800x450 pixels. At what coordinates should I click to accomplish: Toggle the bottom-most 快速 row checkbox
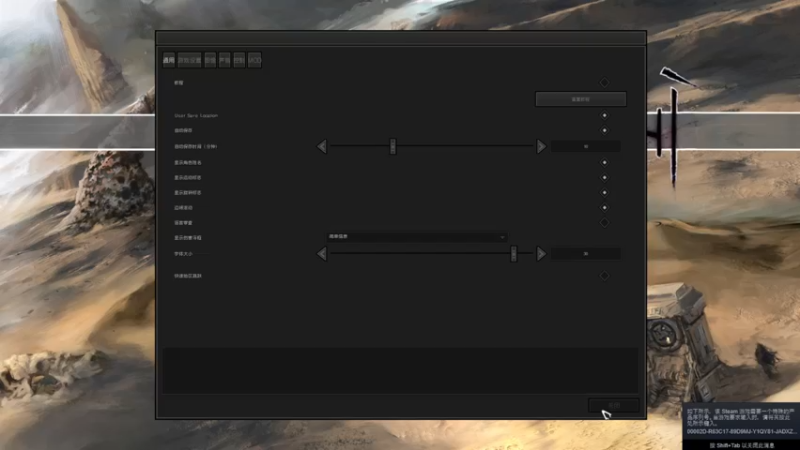(604, 276)
